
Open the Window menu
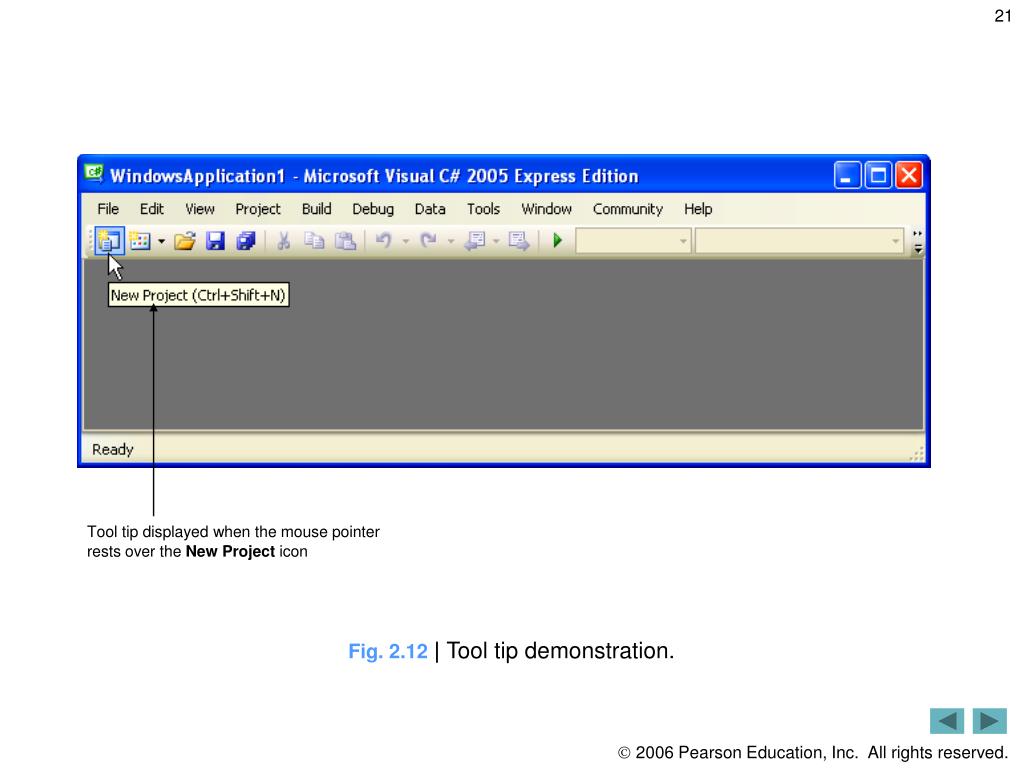tap(546, 209)
